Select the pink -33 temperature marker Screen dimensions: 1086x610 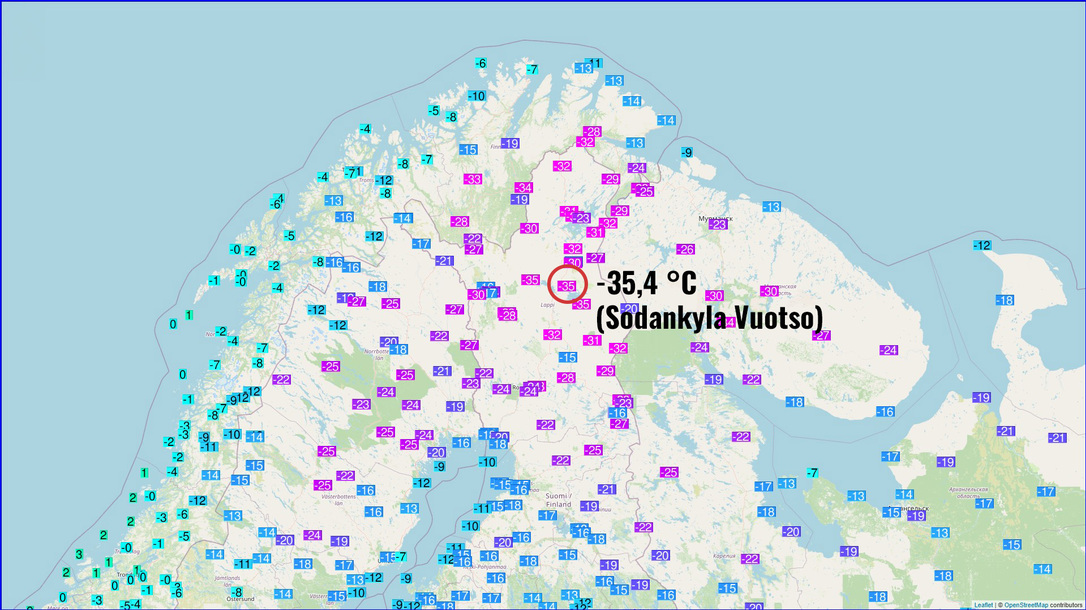pyautogui.click(x=473, y=179)
